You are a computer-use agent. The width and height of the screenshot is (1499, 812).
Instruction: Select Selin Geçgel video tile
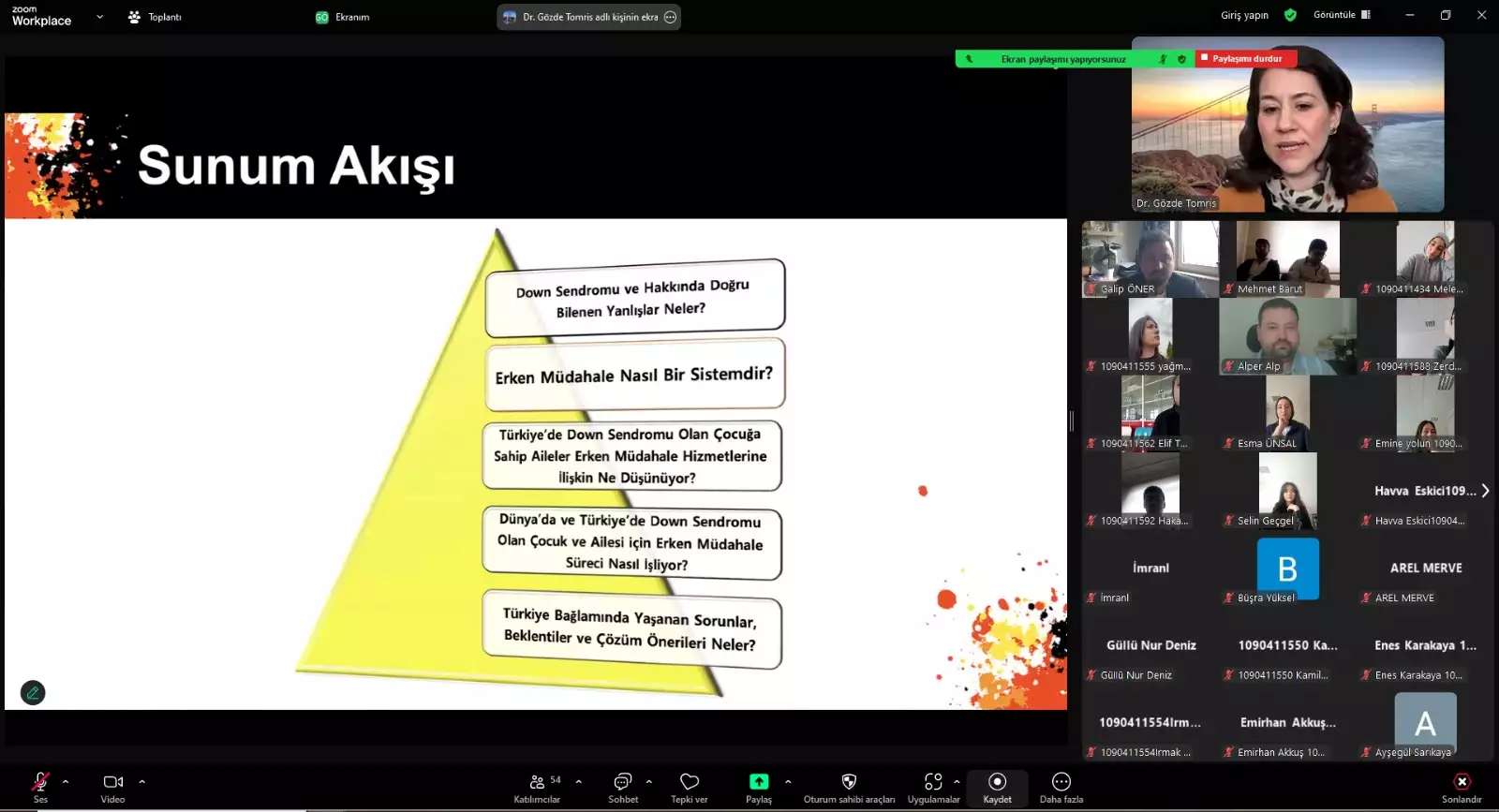(1287, 491)
